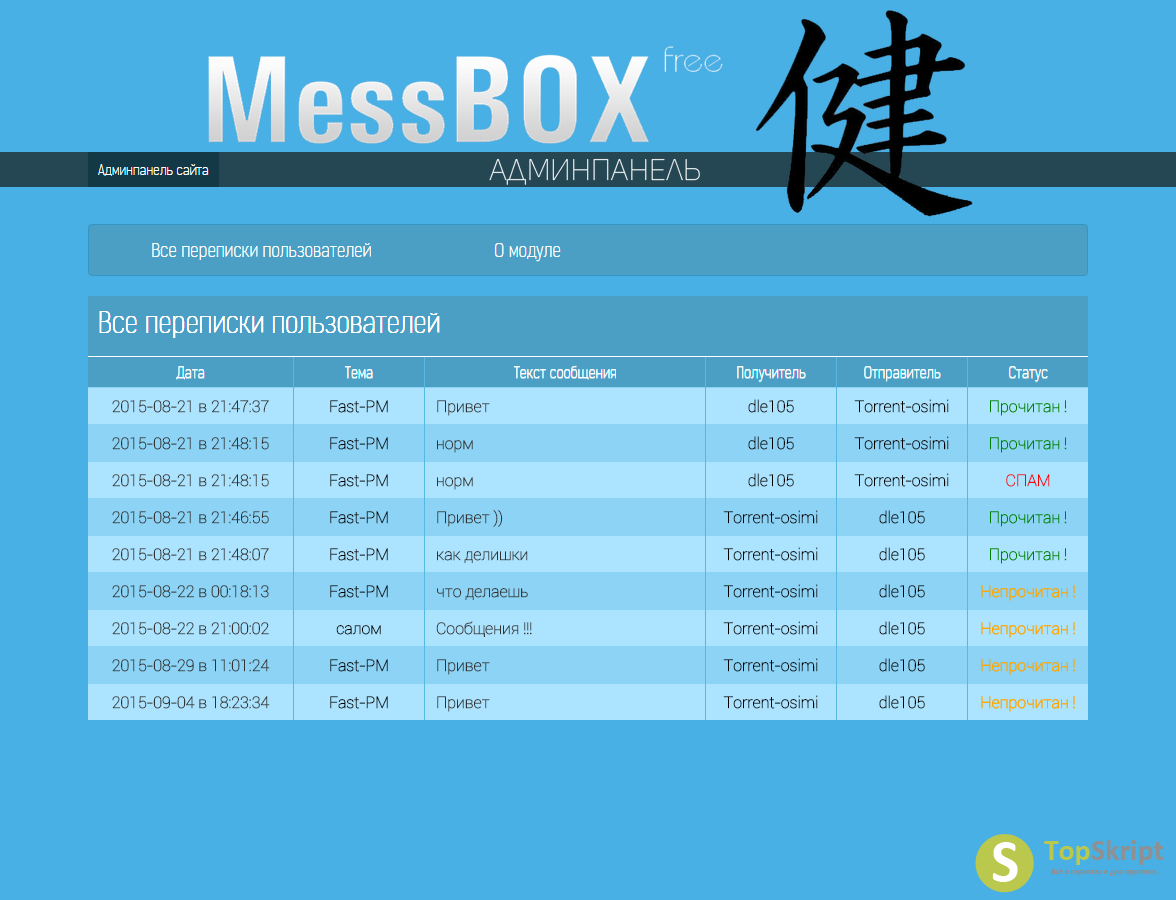Click the red "СПАМ" status
Image resolution: width=1176 pixels, height=900 pixels.
(x=1028, y=481)
